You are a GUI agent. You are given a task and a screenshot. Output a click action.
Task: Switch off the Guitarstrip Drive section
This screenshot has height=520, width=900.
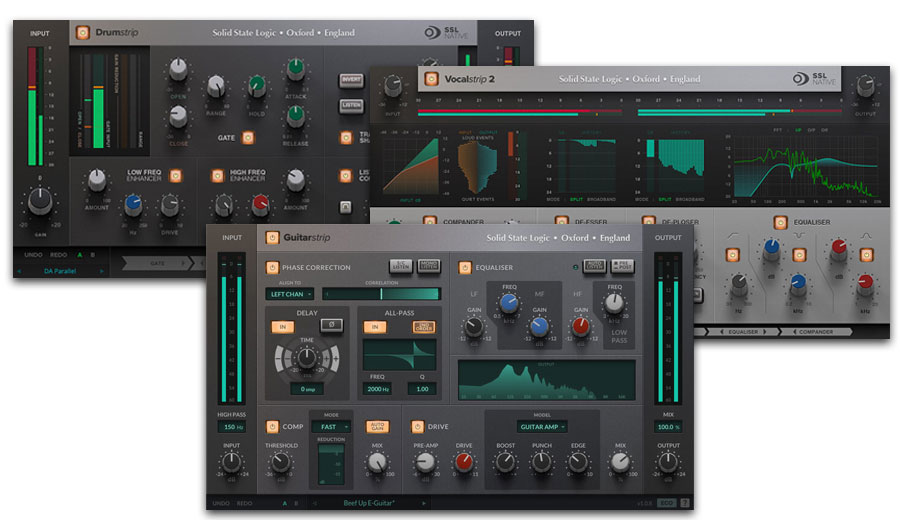point(418,426)
